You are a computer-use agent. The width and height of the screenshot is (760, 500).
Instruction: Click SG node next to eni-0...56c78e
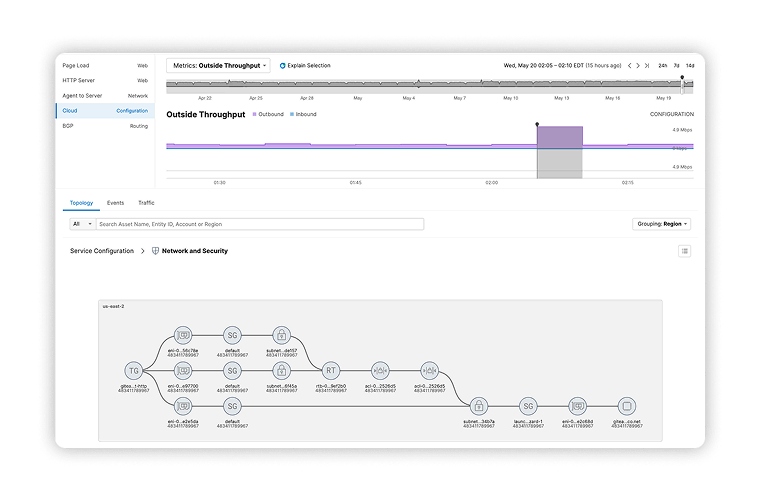[x=232, y=335]
